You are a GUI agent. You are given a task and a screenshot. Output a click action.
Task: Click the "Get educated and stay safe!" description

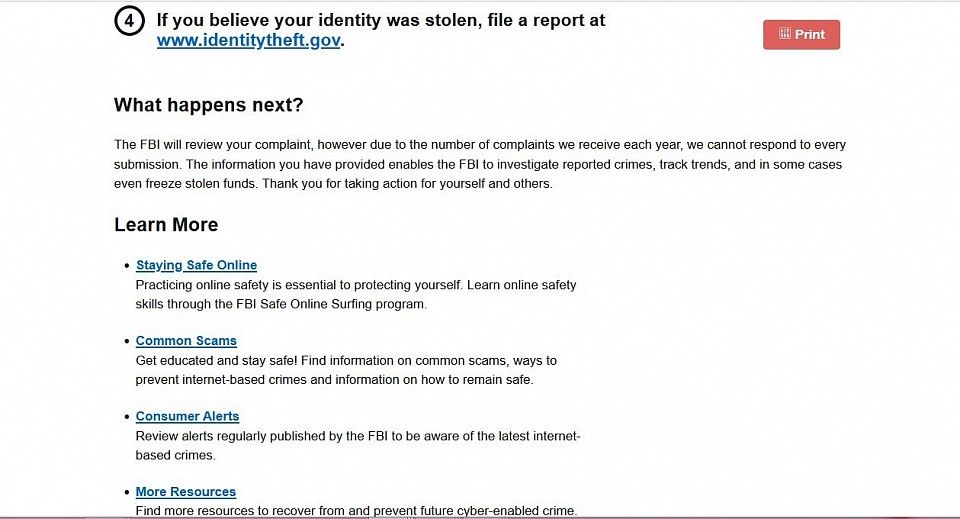click(346, 370)
